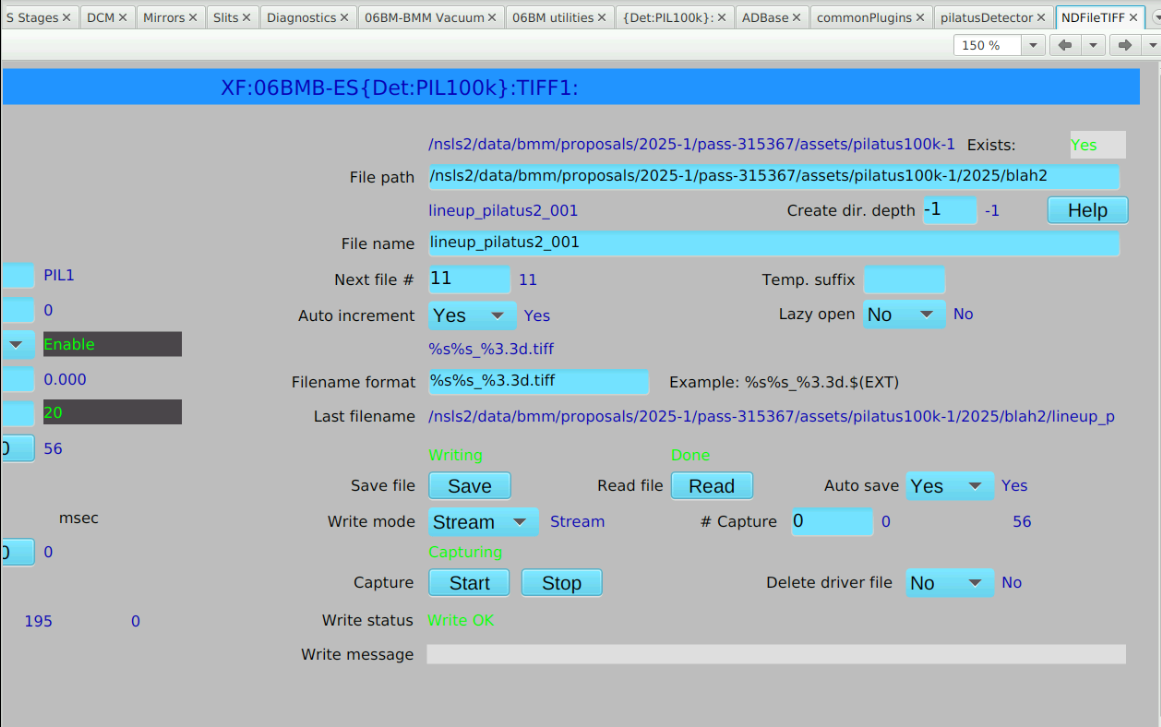Close the 06BM-BMM Vacuum tab
The height and width of the screenshot is (727, 1161).
point(492,17)
